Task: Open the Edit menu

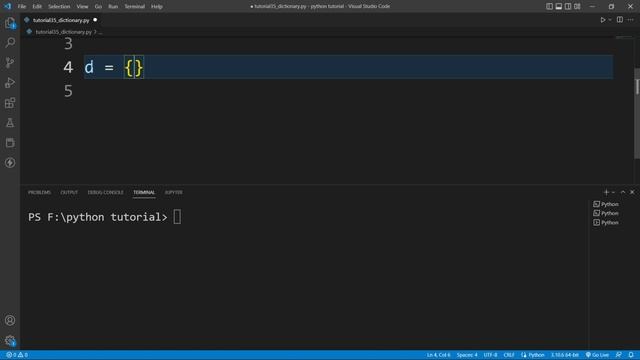Action: pos(37,6)
